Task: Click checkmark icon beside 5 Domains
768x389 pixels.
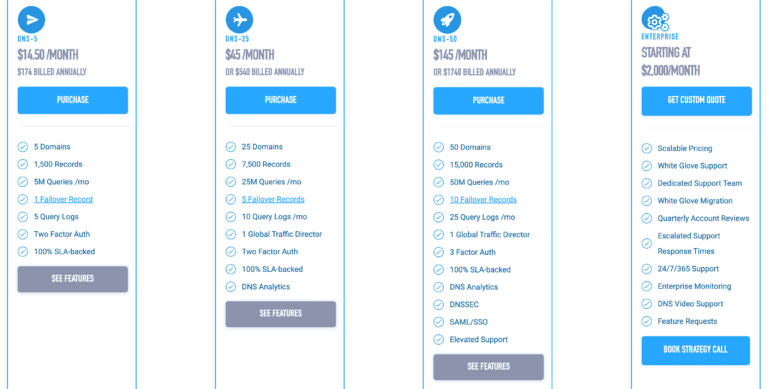Action: (x=23, y=146)
